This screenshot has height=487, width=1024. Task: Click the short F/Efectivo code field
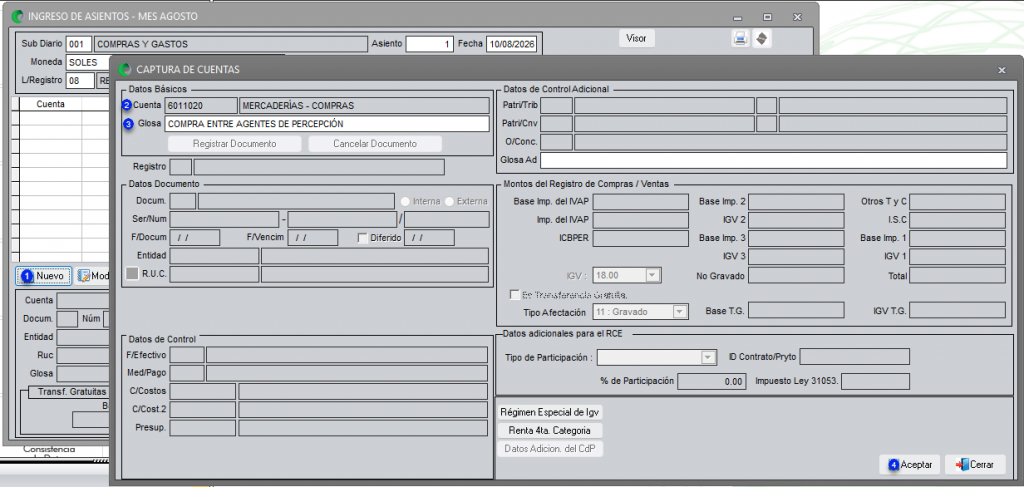[x=187, y=355]
